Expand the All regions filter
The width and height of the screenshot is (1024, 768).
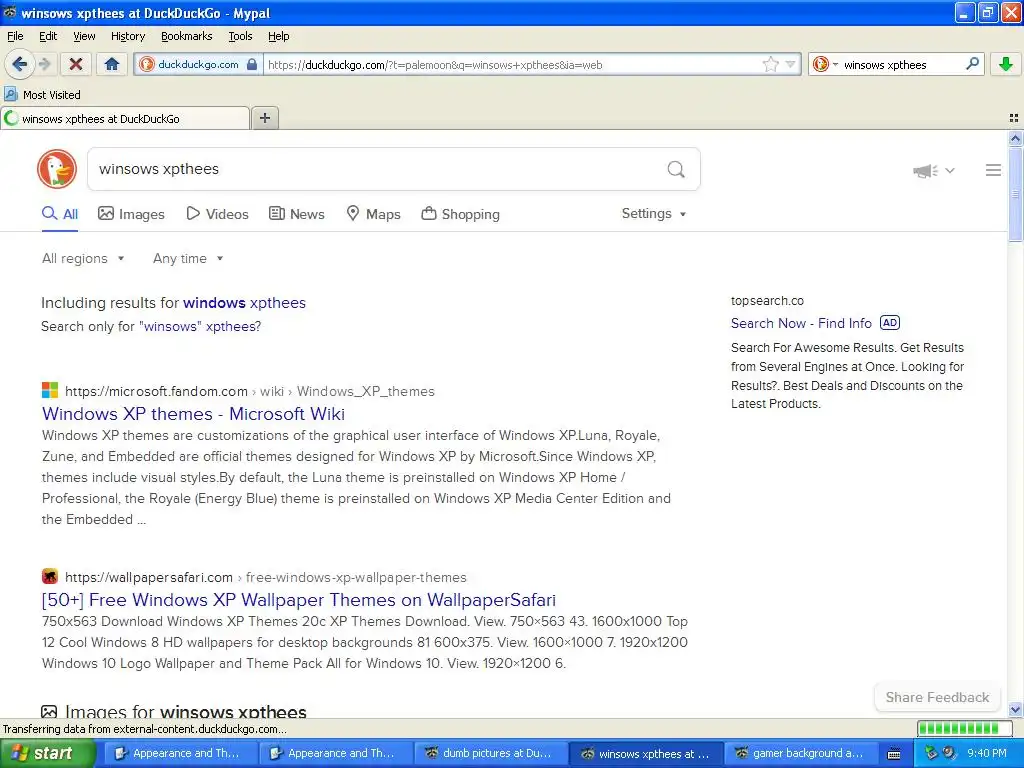pos(83,259)
